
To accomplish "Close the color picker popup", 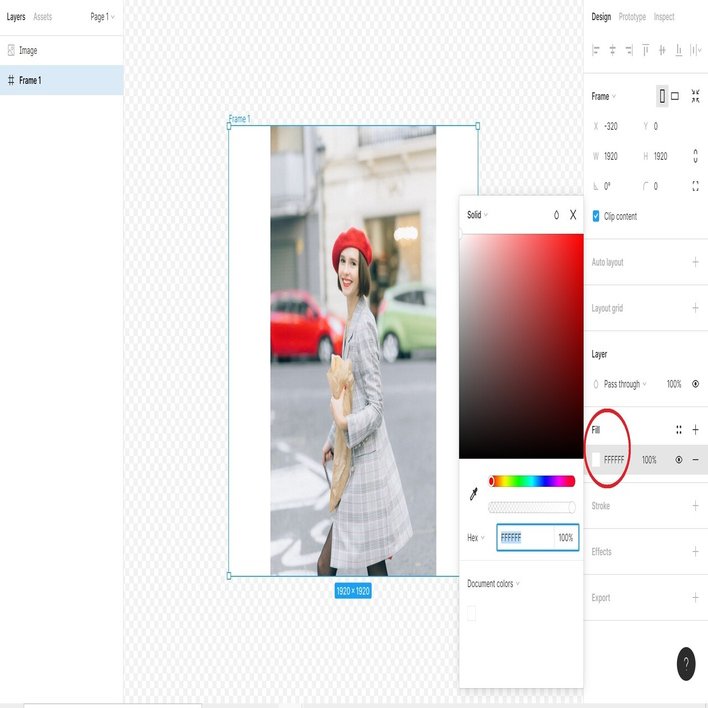I will 573,215.
